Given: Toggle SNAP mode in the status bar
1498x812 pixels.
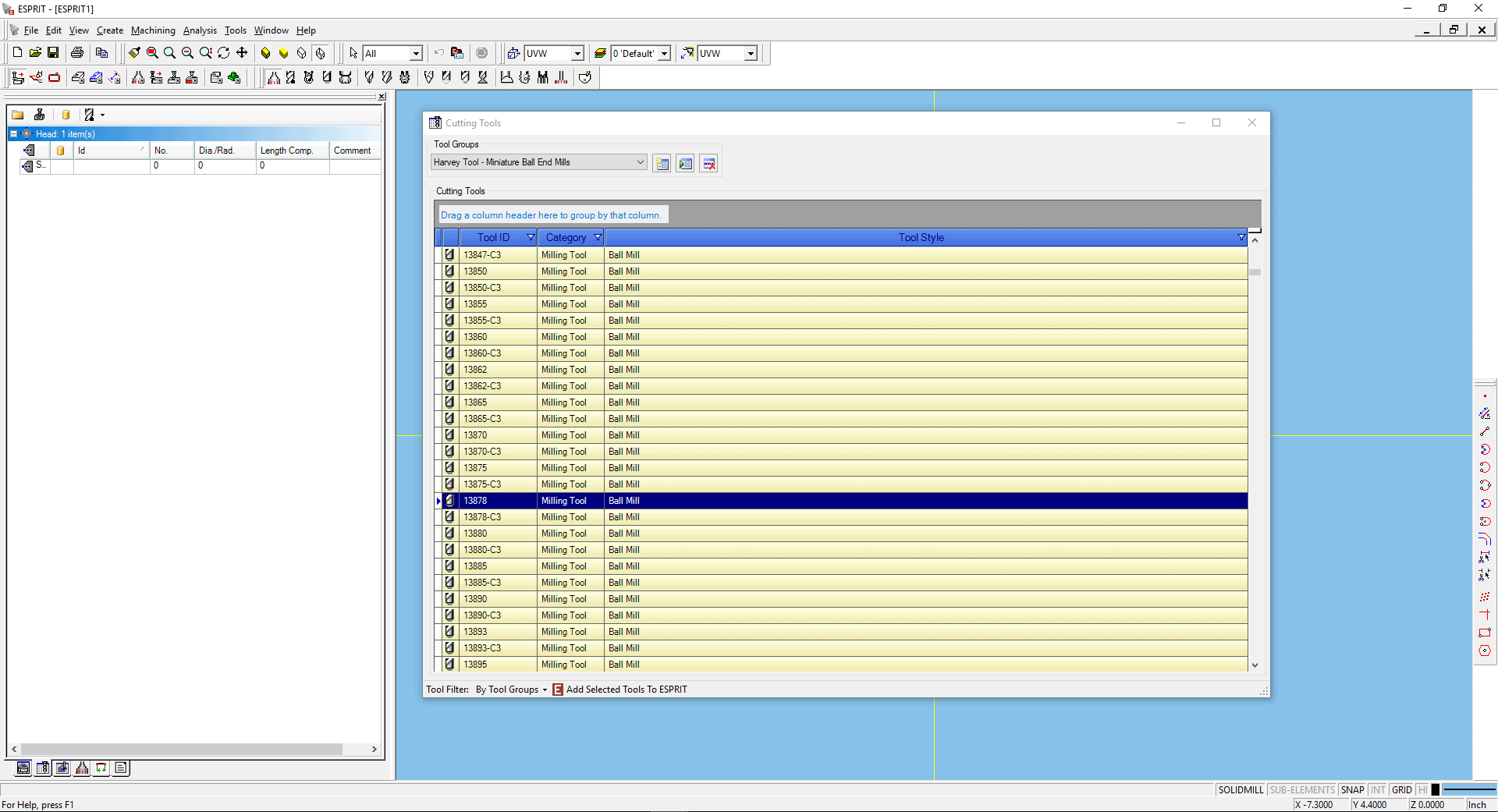Looking at the screenshot, I should 1353,790.
